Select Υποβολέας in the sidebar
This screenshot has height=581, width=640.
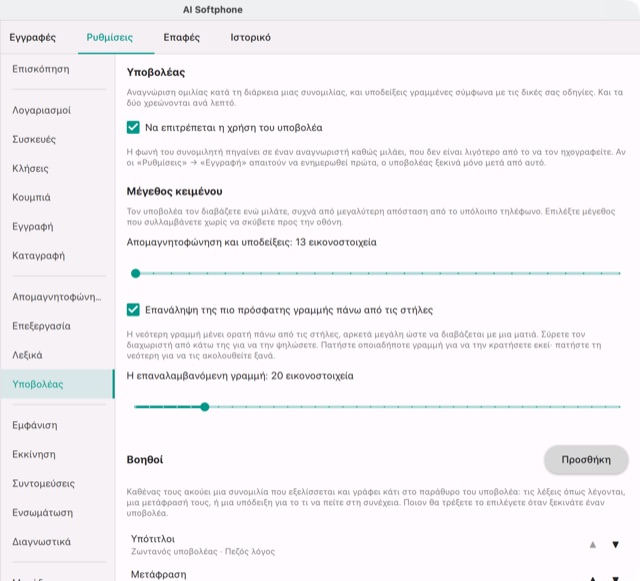coord(57,384)
